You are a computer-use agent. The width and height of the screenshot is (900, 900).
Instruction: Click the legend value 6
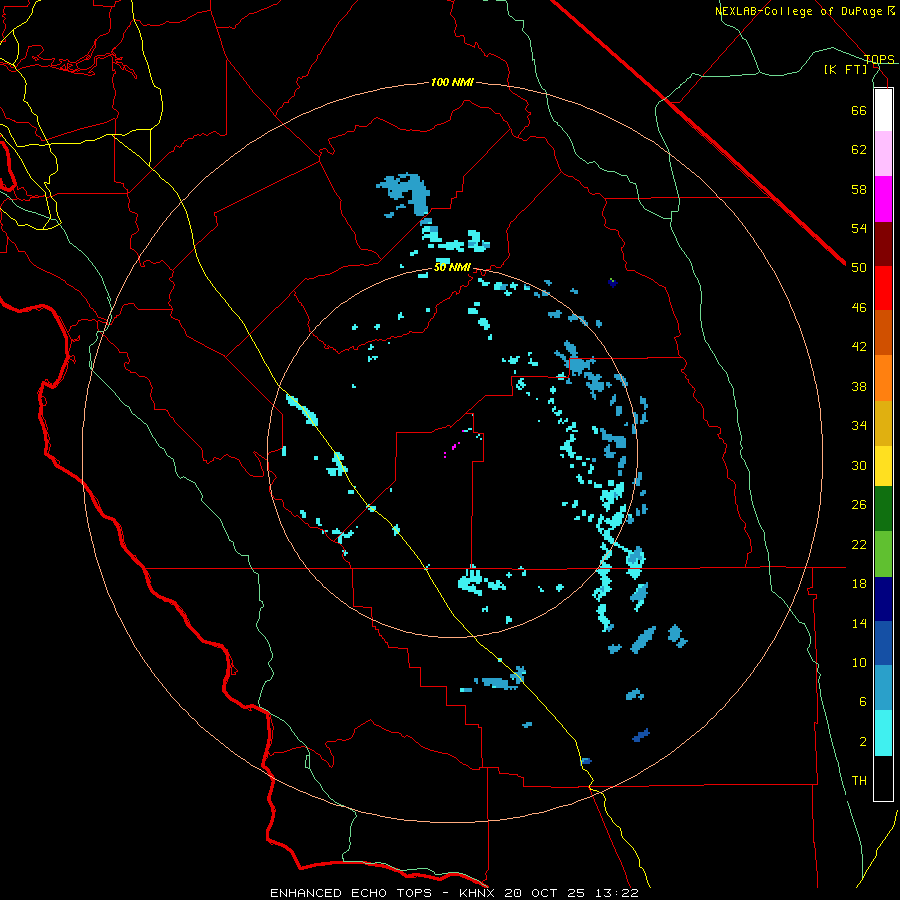coord(863,702)
